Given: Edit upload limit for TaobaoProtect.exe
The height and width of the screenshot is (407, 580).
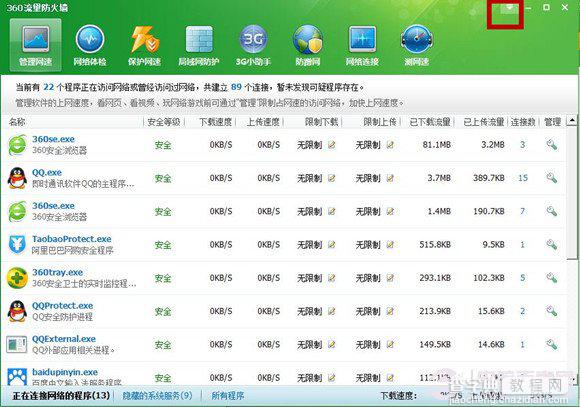Looking at the screenshot, I should click(x=390, y=245).
